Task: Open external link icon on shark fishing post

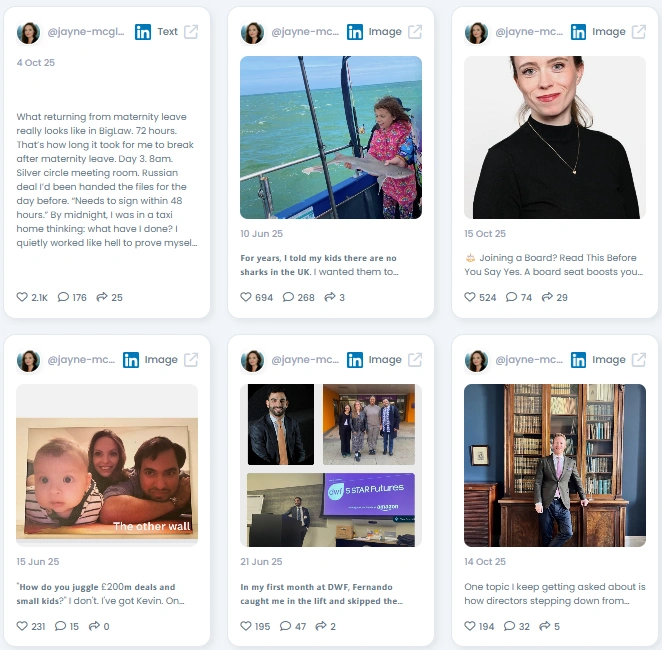Action: [x=415, y=32]
